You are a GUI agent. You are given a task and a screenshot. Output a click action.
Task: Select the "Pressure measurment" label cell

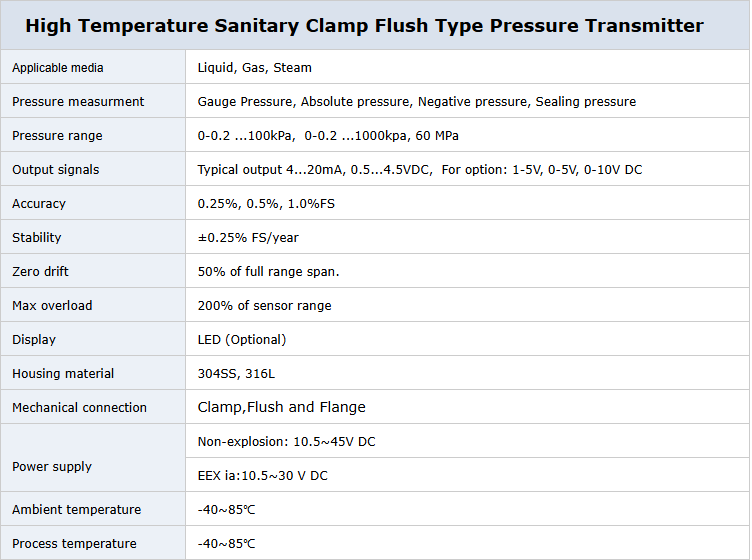pos(78,102)
